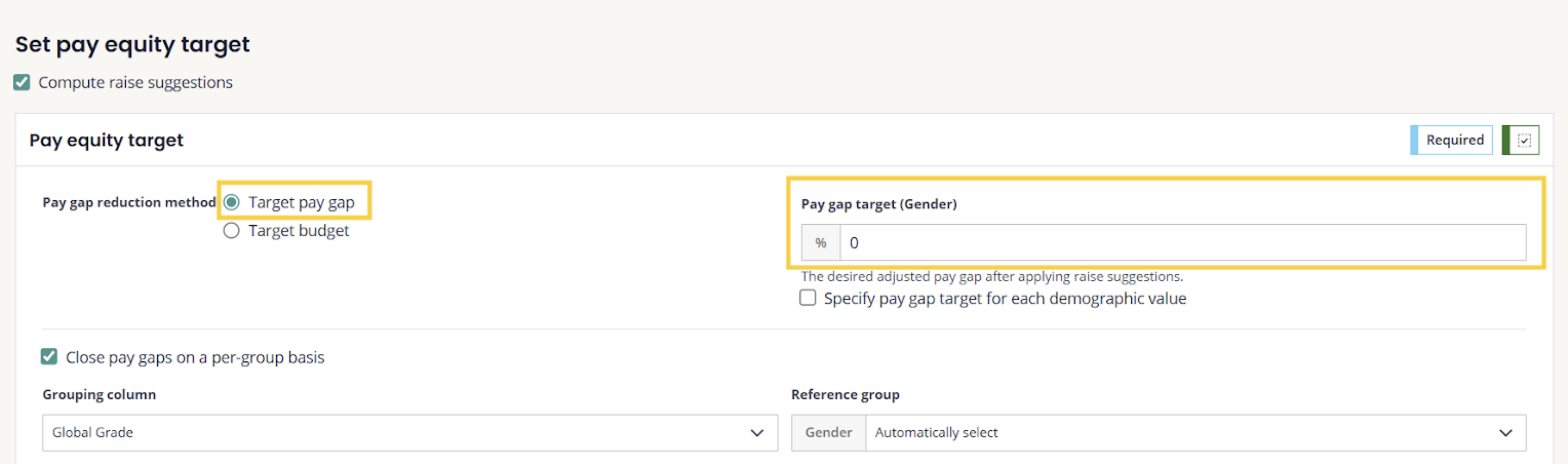Disable Close pay gaps on per-group basis
Image resolution: width=1568 pixels, height=464 pixels.
click(49, 357)
